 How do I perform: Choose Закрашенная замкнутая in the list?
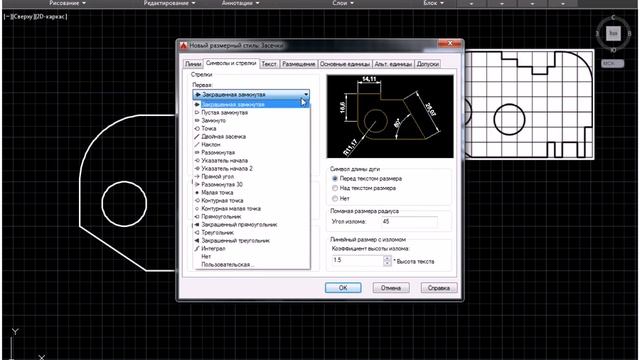pos(251,104)
